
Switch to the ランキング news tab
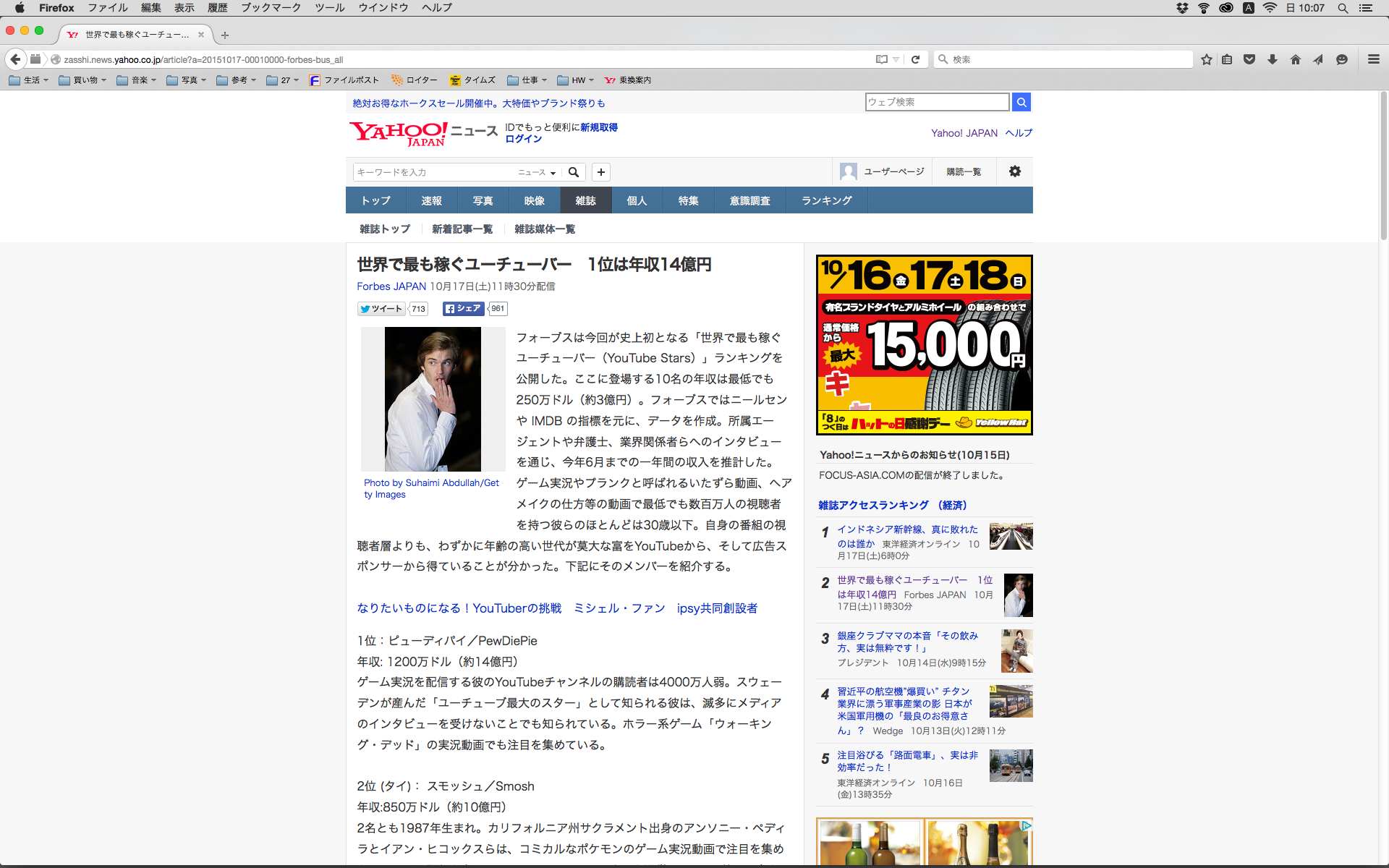click(826, 200)
